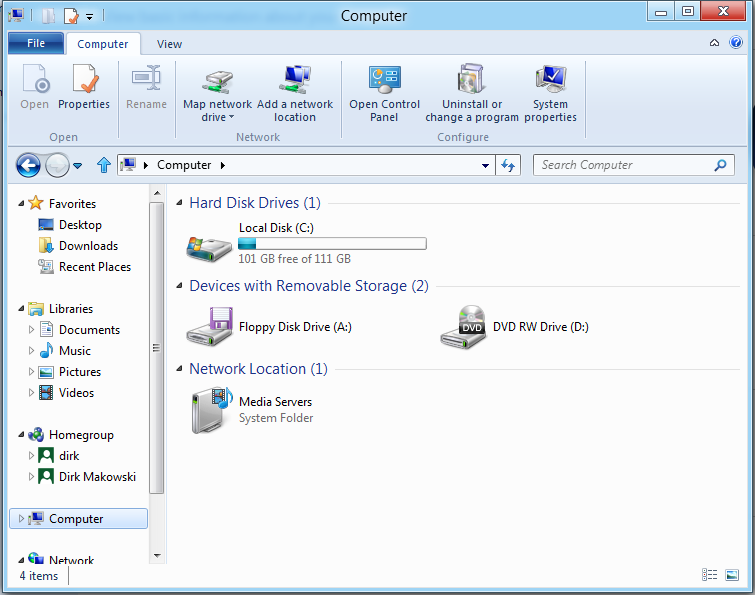Screen dimensions: 755x595
Task: Expand the Computer breadcrumb arrow
Action: coord(222,166)
